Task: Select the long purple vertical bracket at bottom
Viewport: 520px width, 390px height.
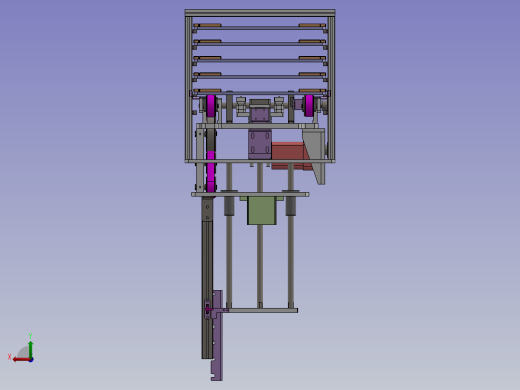Action: (x=217, y=335)
